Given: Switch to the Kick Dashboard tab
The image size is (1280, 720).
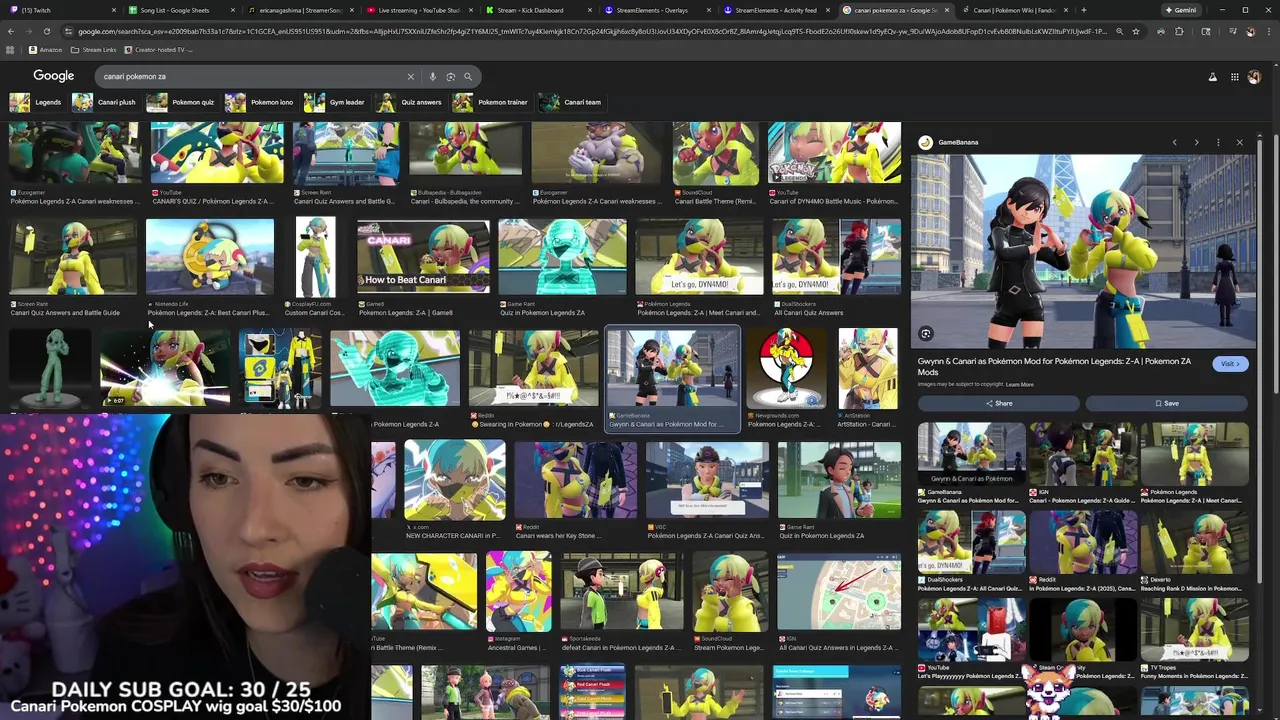Looking at the screenshot, I should coord(537,10).
